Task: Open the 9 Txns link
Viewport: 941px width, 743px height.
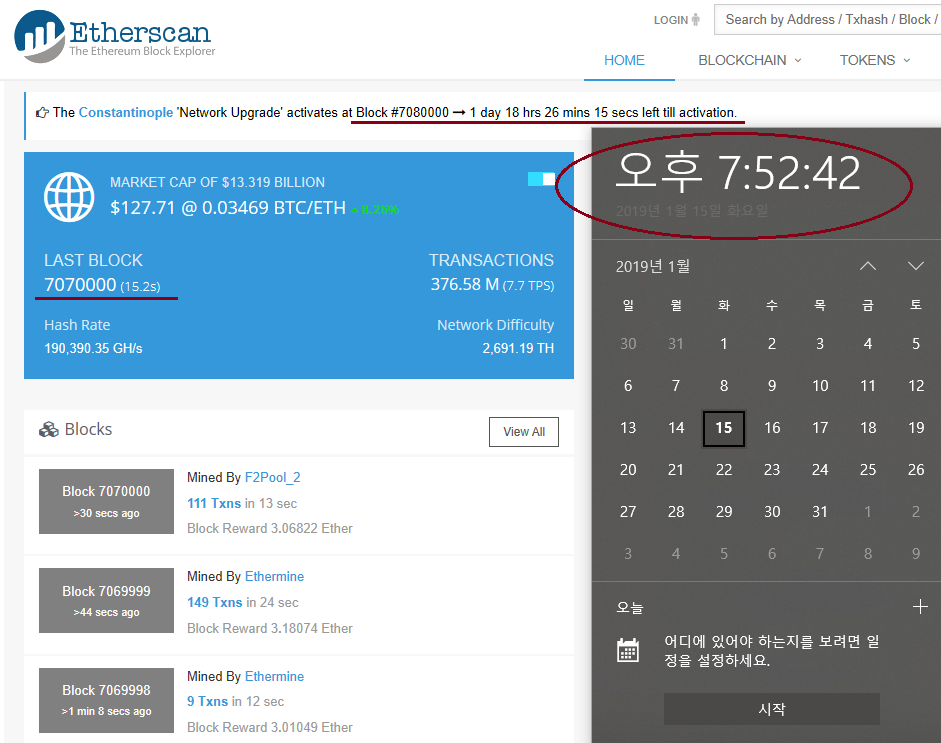Action: pyautogui.click(x=207, y=701)
